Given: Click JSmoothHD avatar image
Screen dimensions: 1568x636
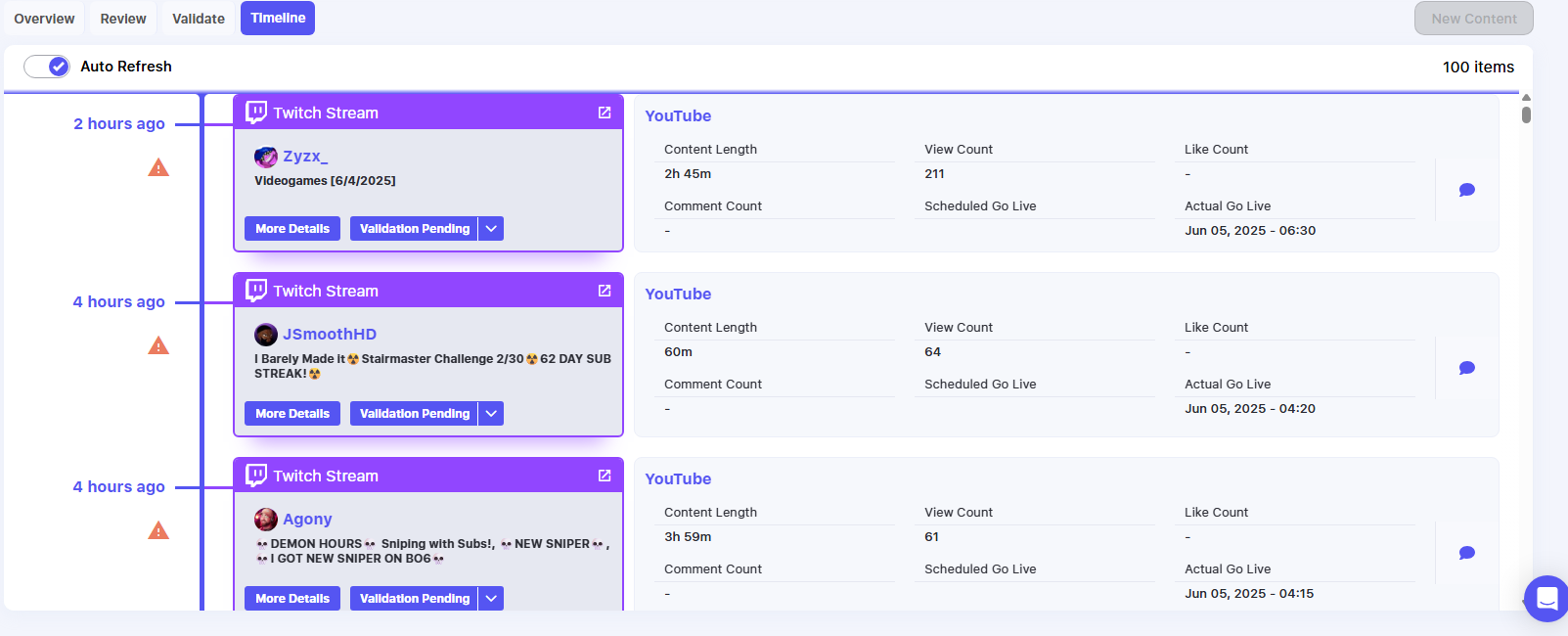Looking at the screenshot, I should (x=266, y=335).
